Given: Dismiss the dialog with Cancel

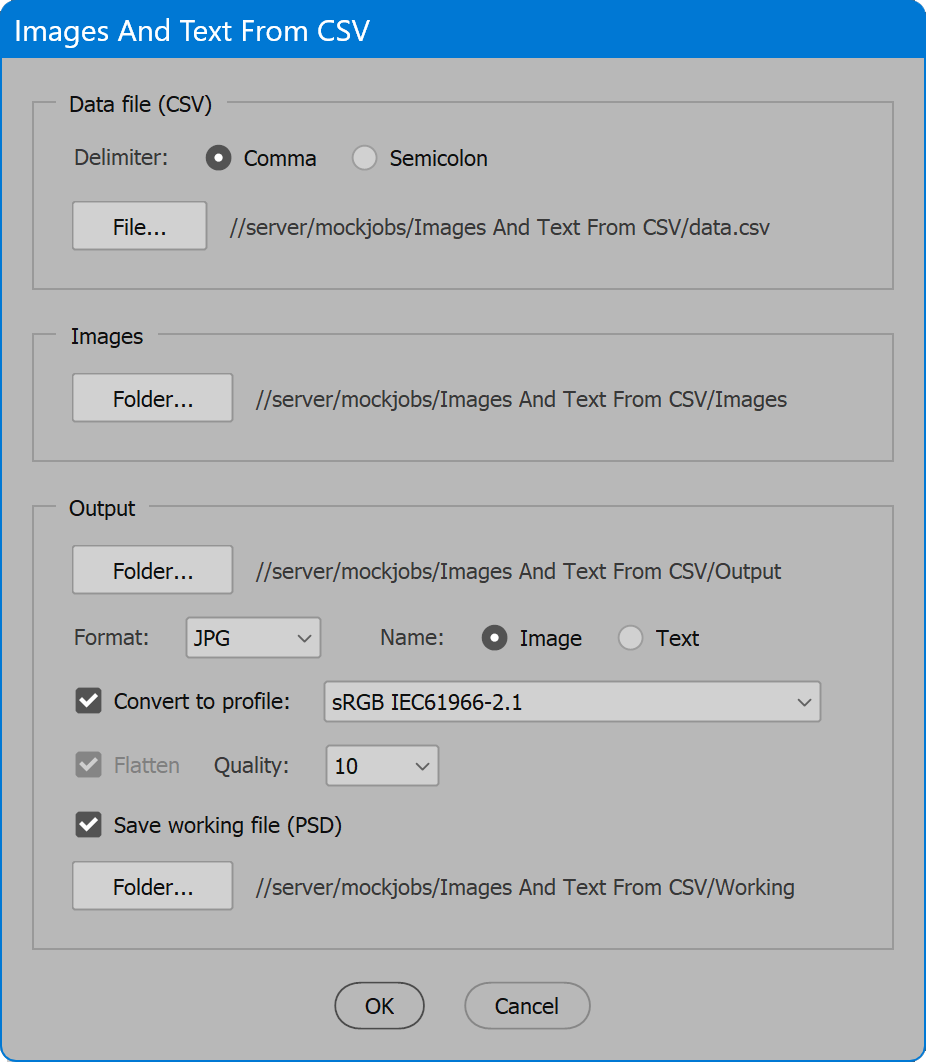Looking at the screenshot, I should click(527, 1006).
